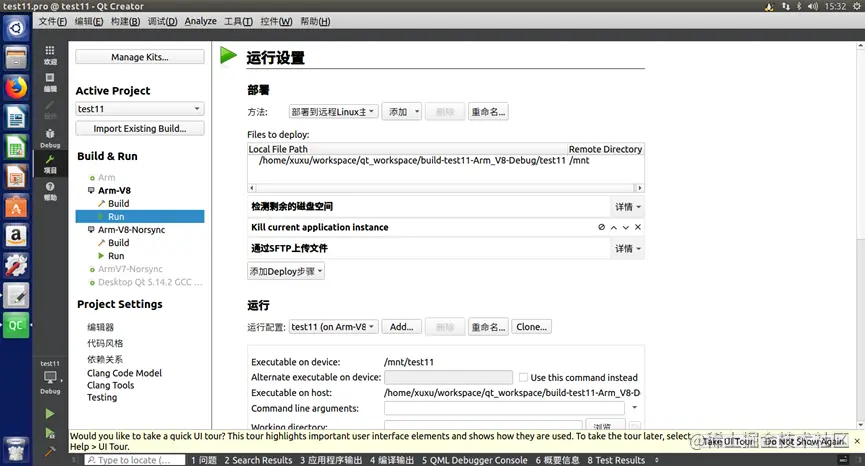Screen dimensions: 865x466
Task: Open deploy method dropdown 部署到远程Linux主
Action: pyautogui.click(x=333, y=112)
